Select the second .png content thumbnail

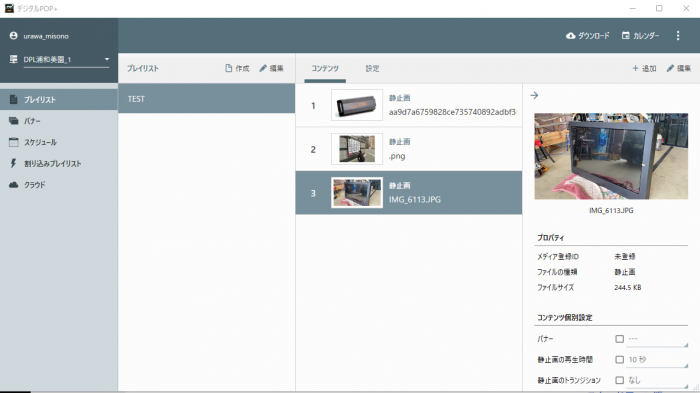pyautogui.click(x=357, y=149)
